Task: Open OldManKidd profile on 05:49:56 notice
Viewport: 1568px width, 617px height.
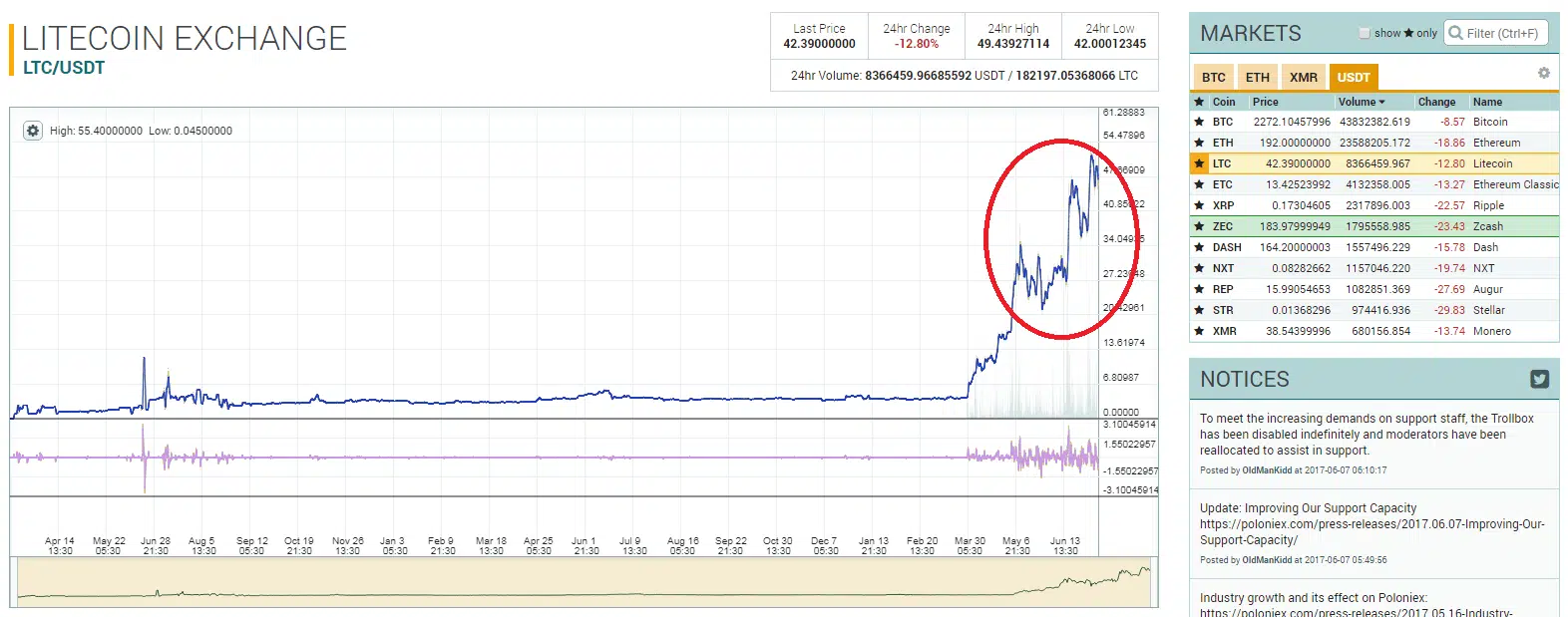Action: tap(1267, 560)
